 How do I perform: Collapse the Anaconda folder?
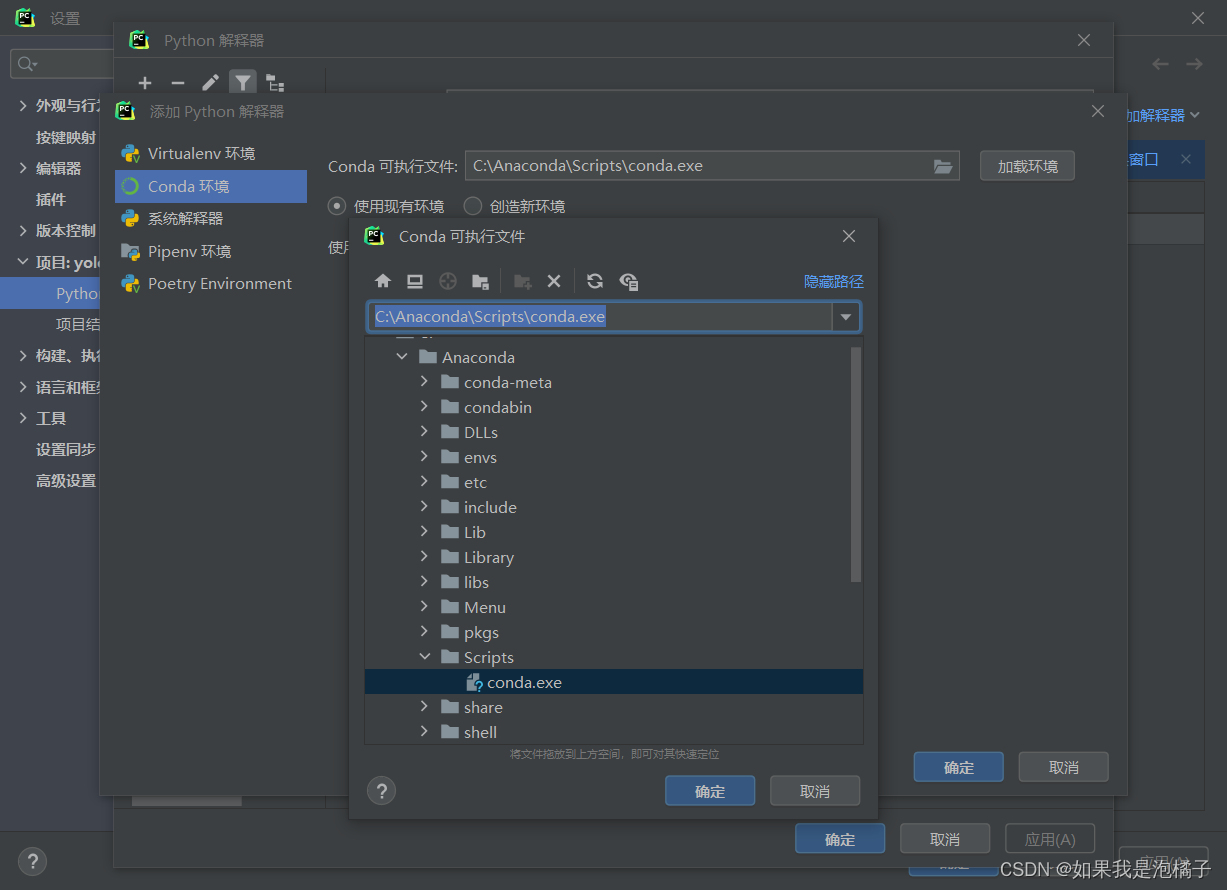pos(402,357)
